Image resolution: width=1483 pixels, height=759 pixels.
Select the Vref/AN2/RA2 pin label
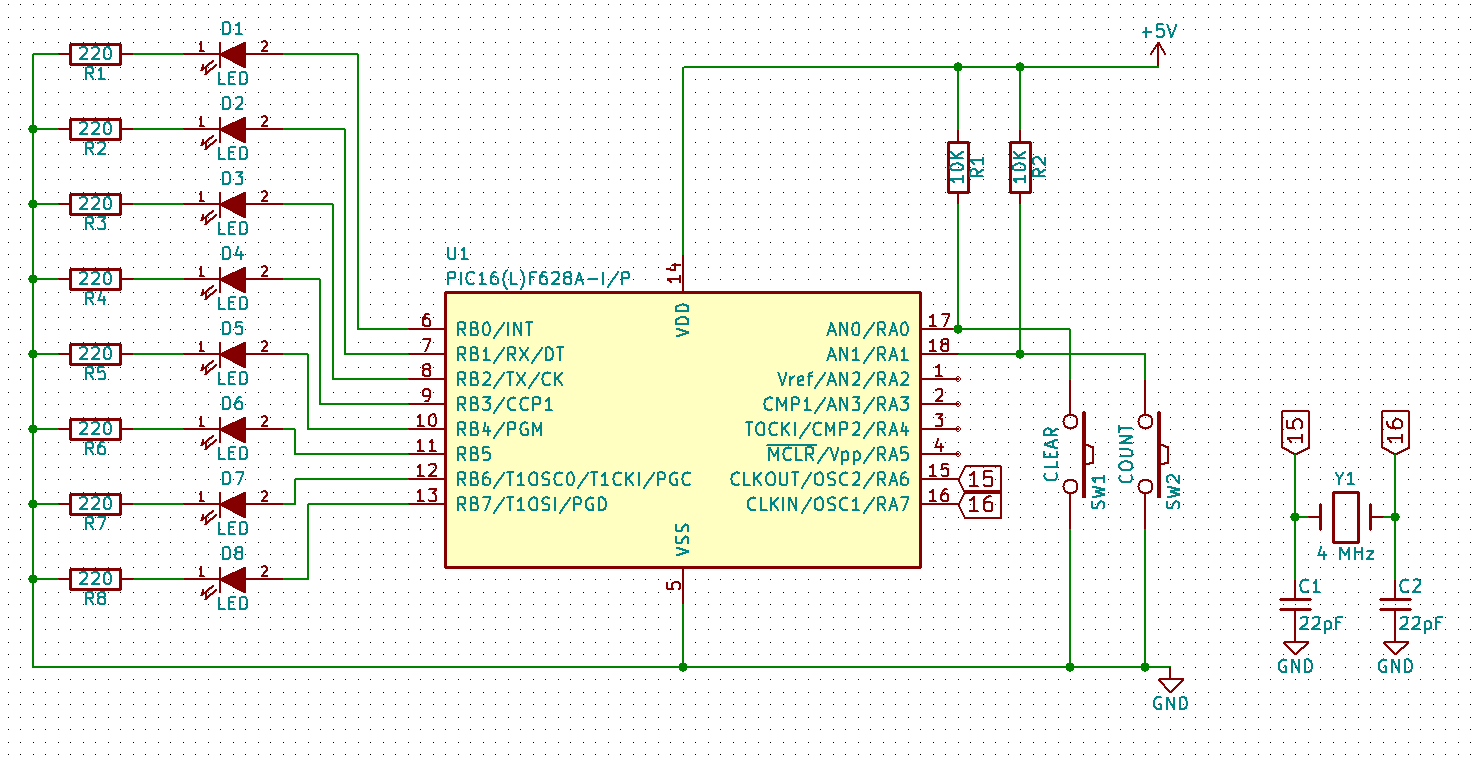pyautogui.click(x=843, y=379)
